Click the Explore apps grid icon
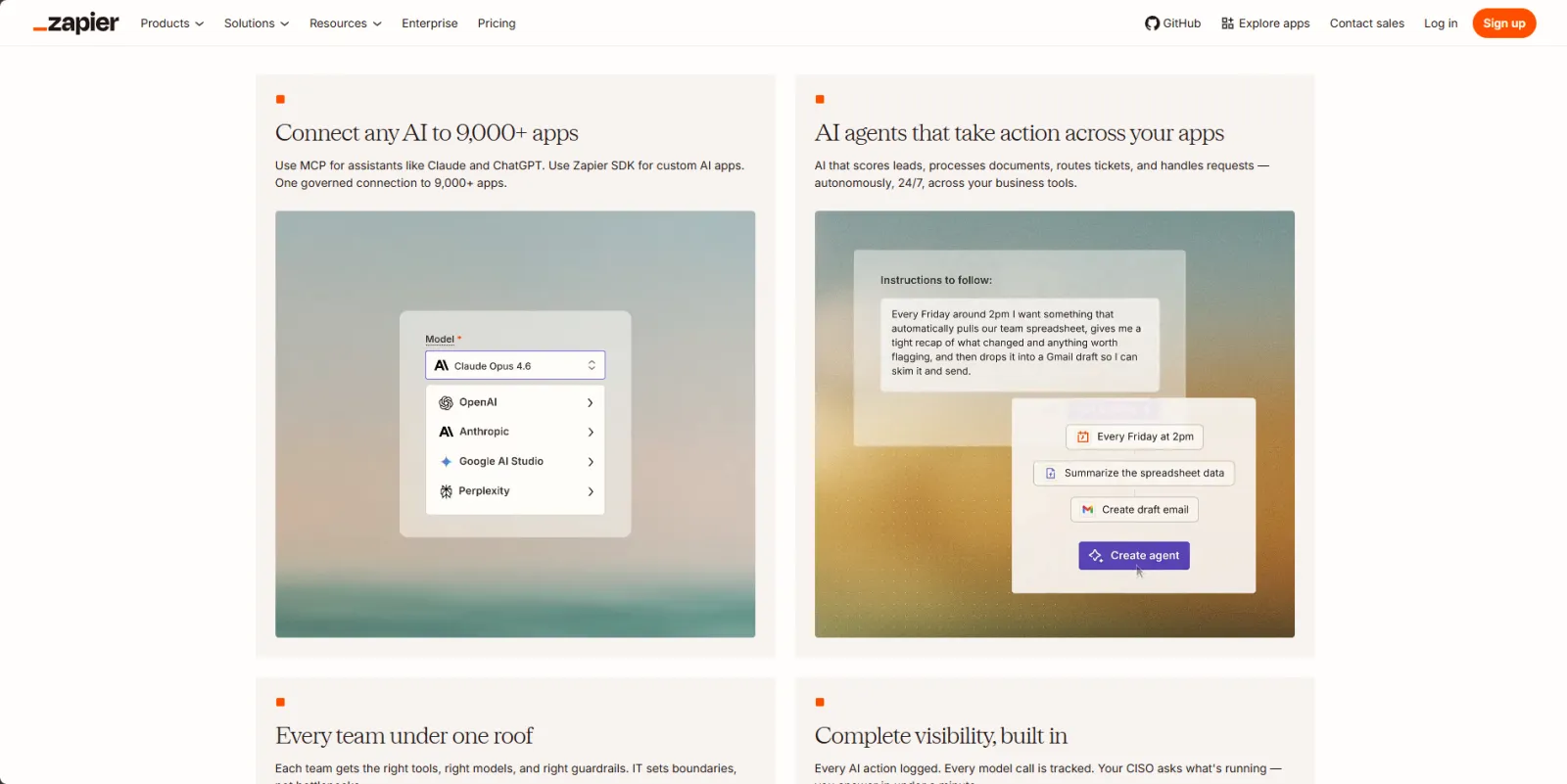This screenshot has height=784, width=1567. pos(1227,23)
